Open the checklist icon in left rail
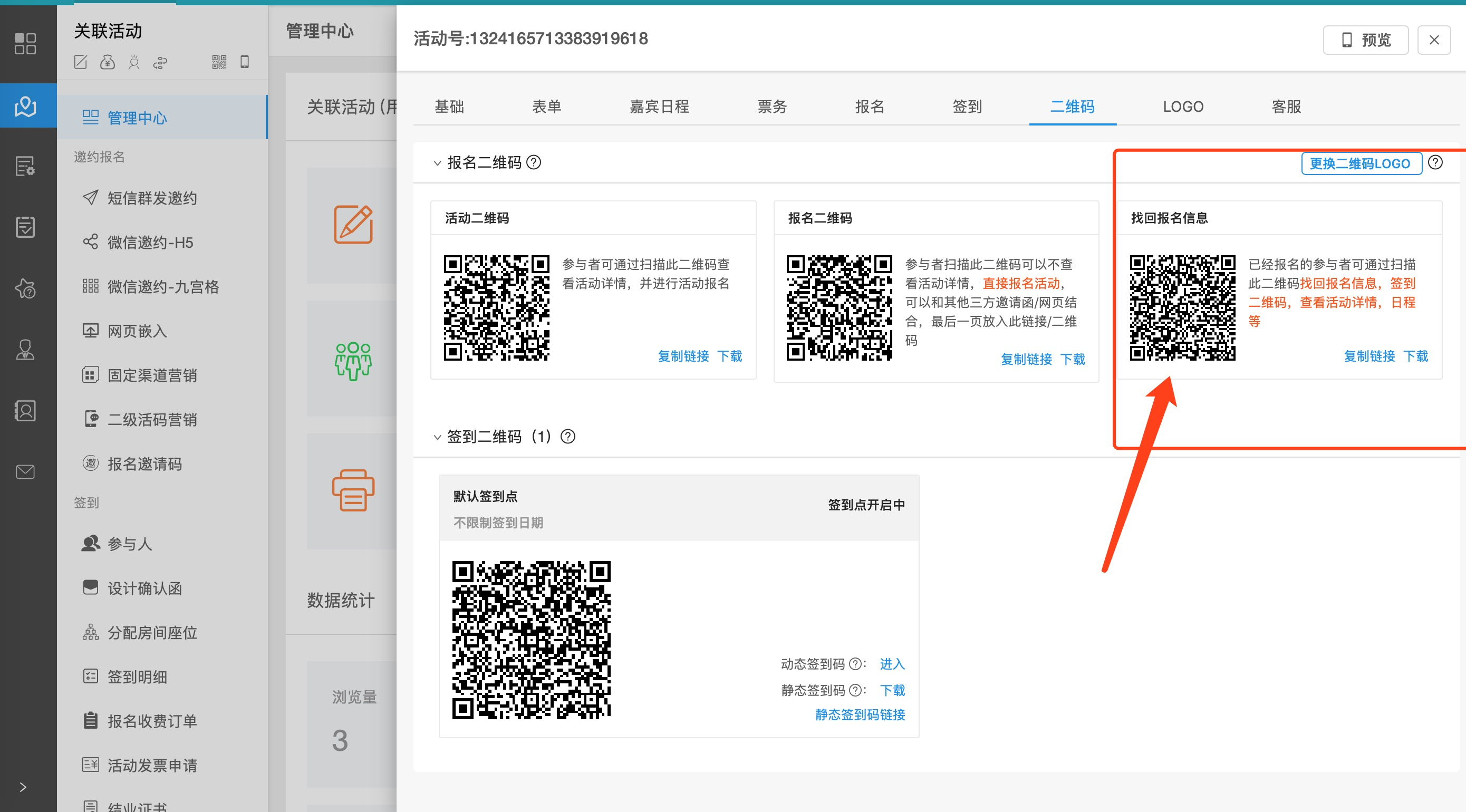This screenshot has width=1466, height=812. click(x=25, y=227)
